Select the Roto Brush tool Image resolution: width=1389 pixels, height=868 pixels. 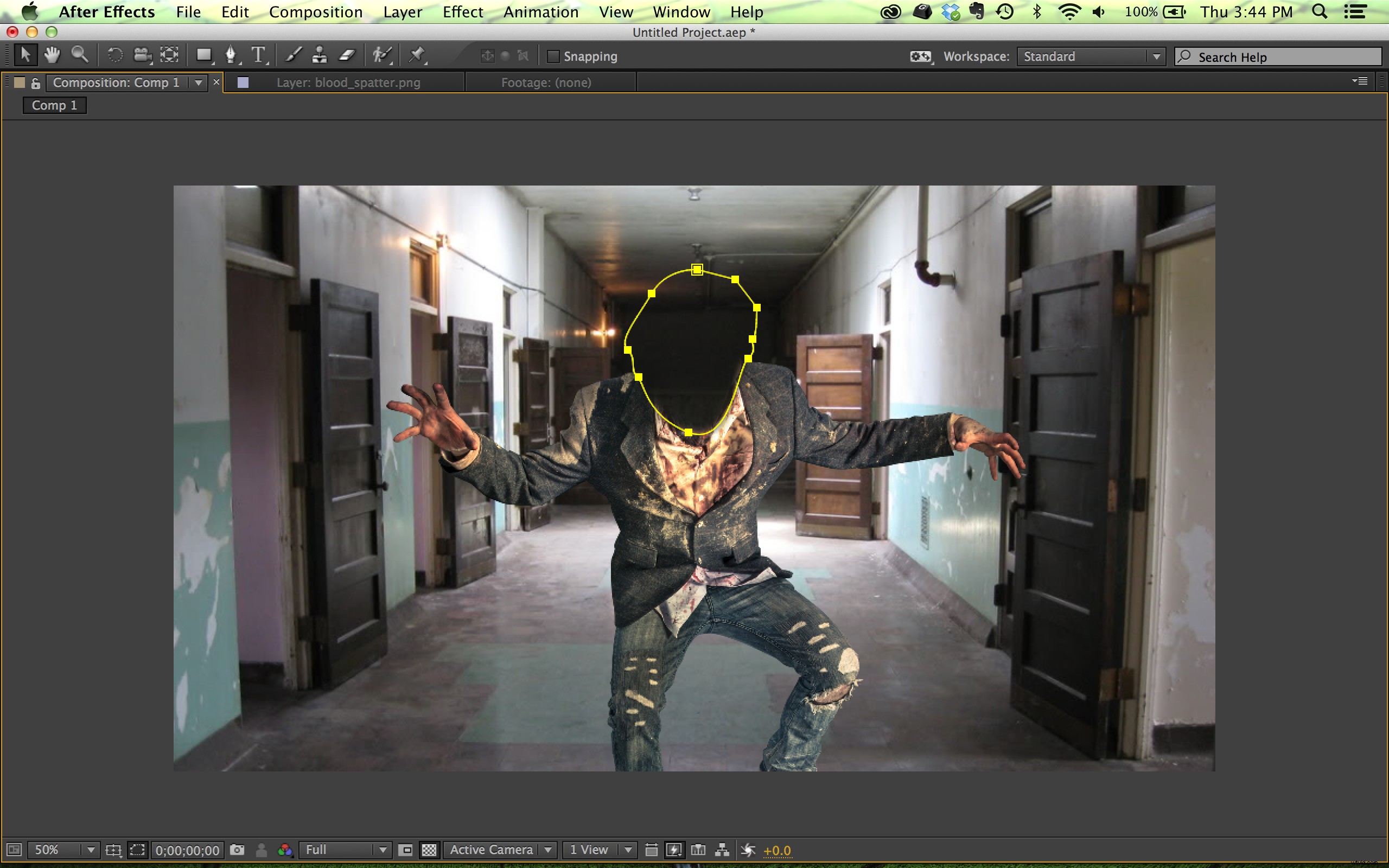click(x=381, y=56)
